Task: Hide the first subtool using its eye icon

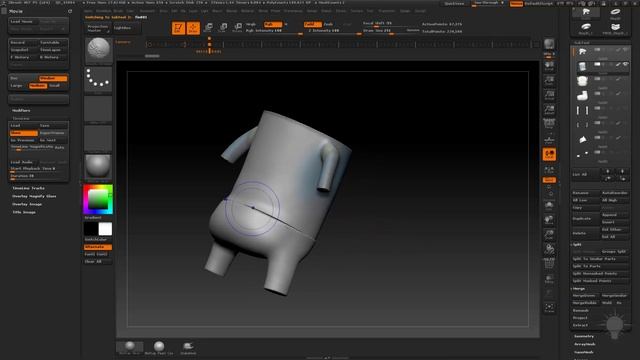Action: tap(625, 50)
